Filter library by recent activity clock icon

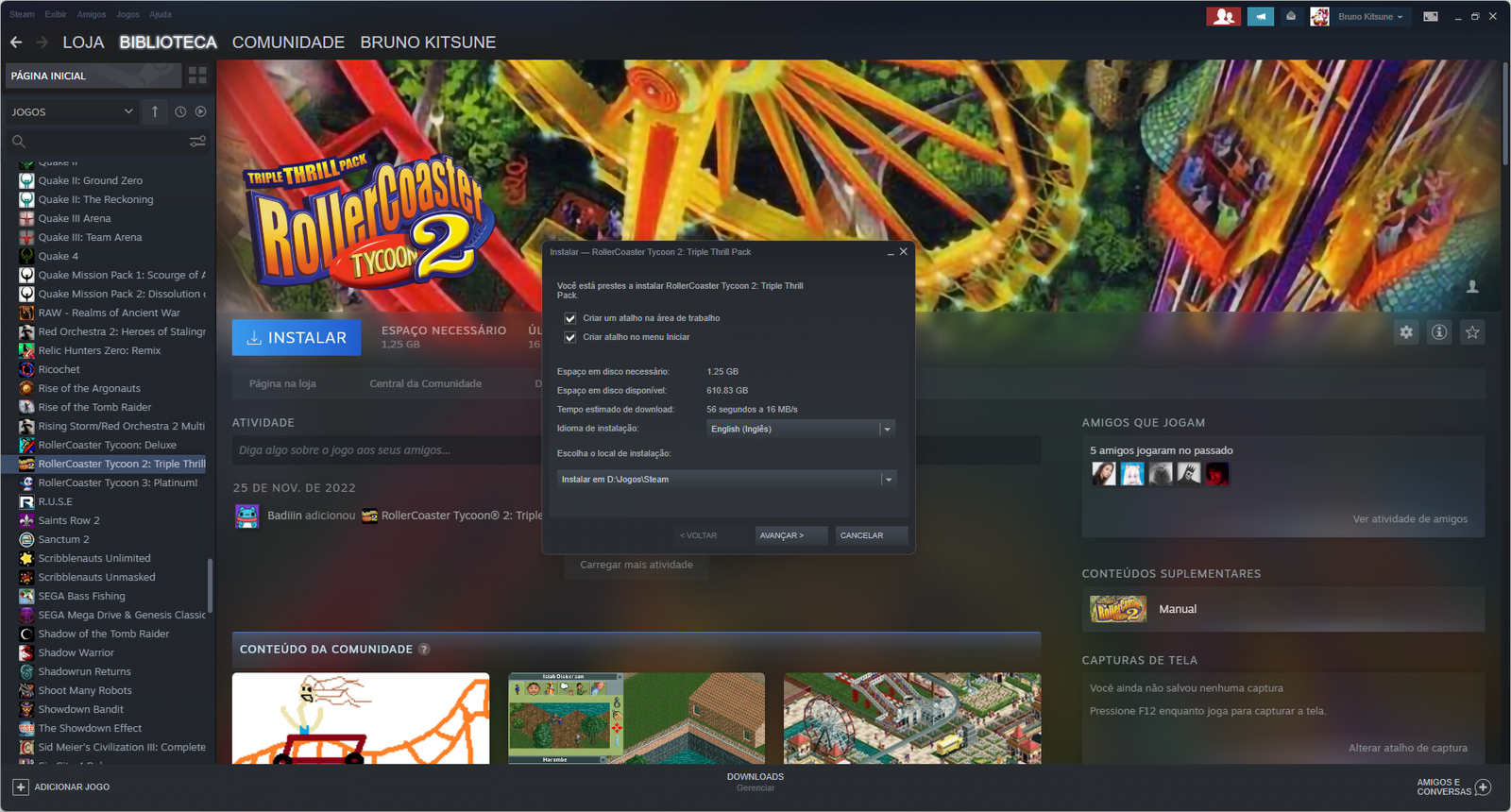pos(180,111)
